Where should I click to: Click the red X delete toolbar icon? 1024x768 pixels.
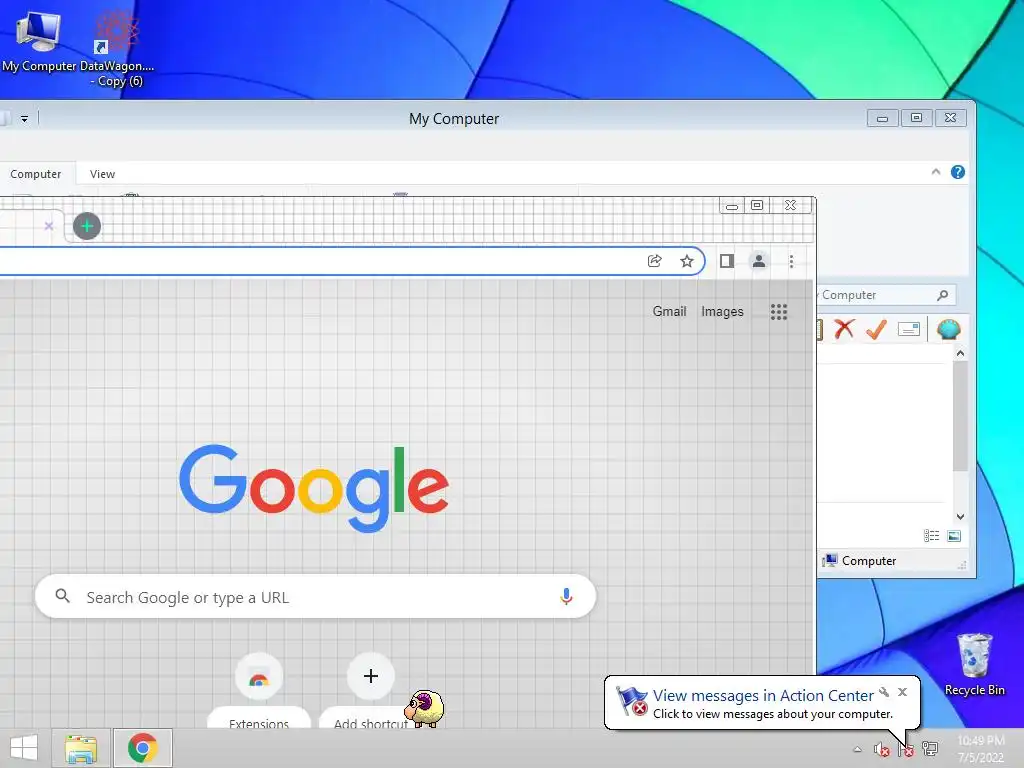844,329
